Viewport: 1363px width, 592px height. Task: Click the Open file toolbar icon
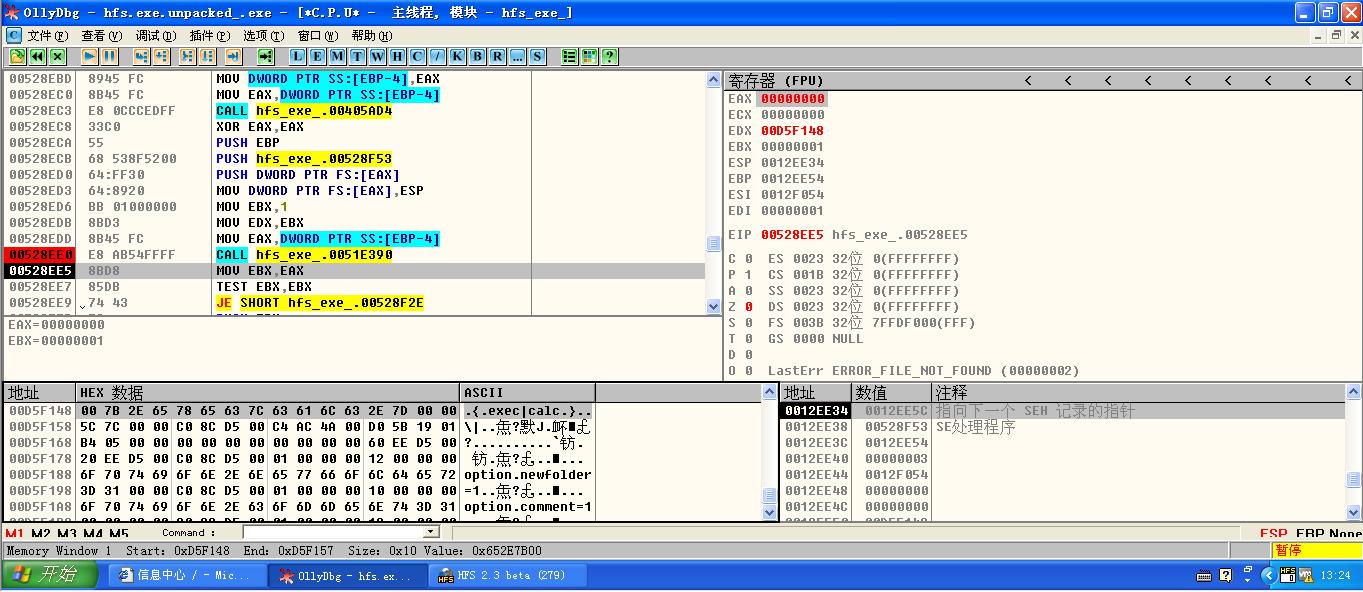pyautogui.click(x=17, y=56)
